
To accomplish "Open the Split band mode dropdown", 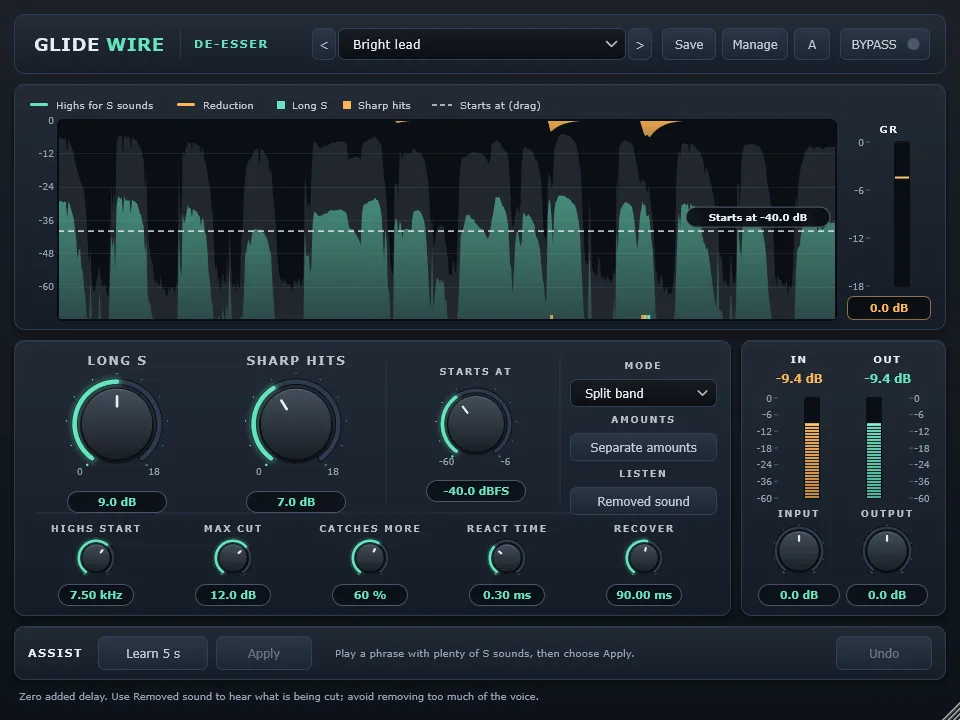I will [x=643, y=394].
